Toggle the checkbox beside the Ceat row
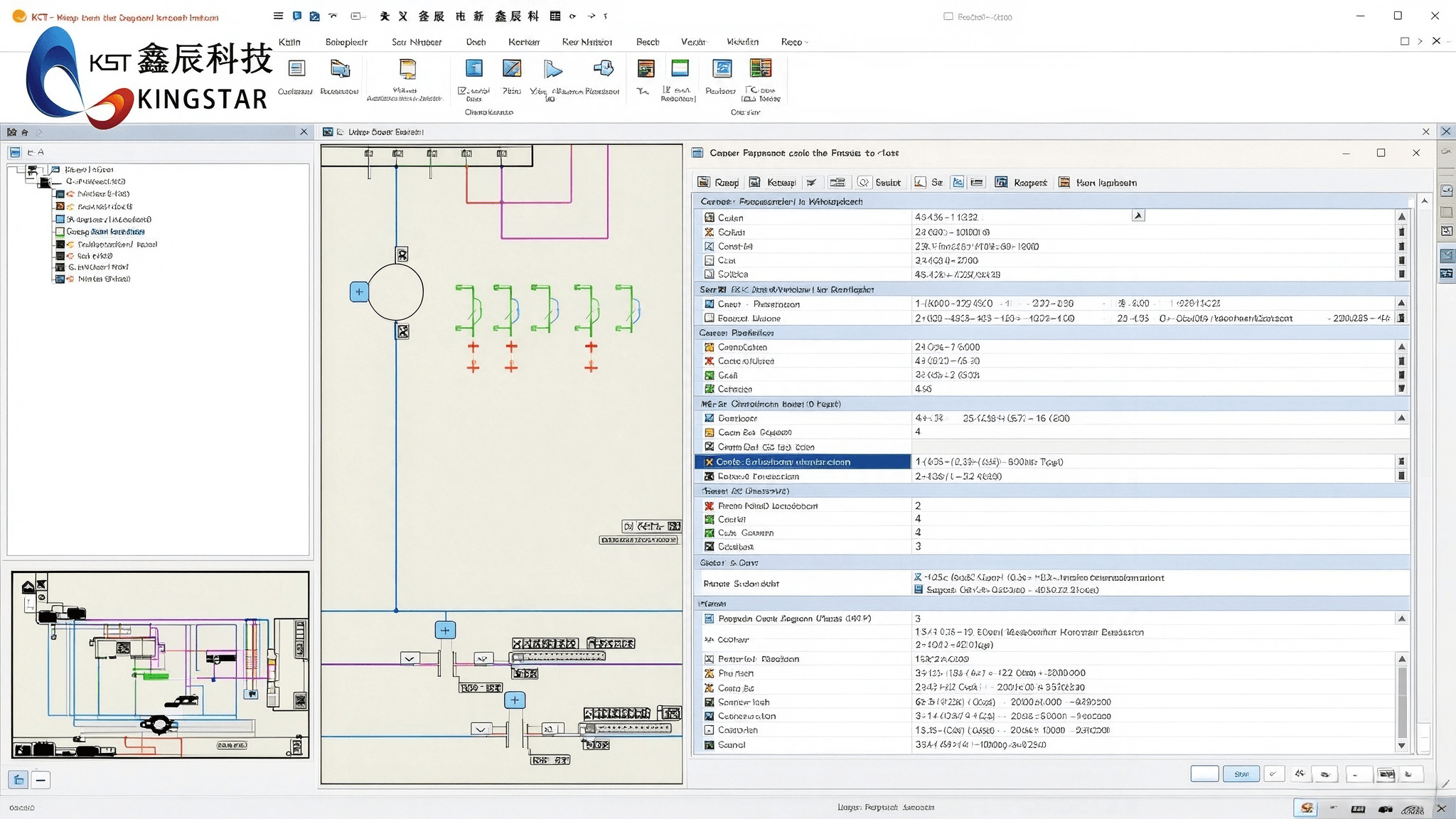 click(709, 260)
